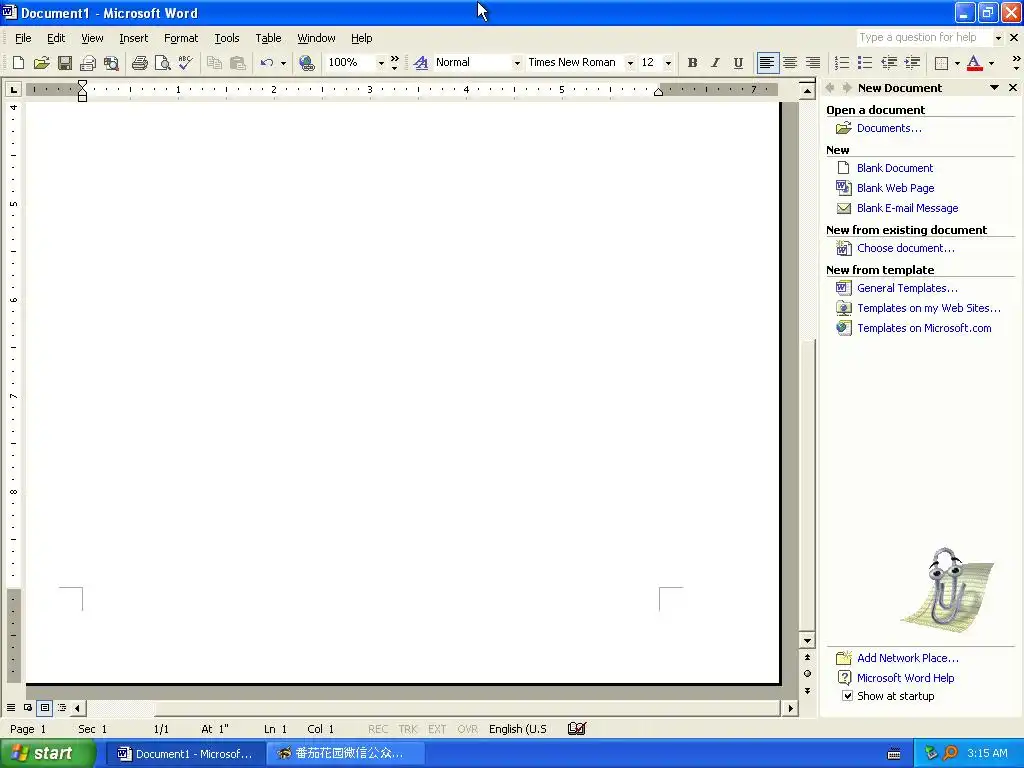
Task: Open the File menu
Action: pyautogui.click(x=23, y=38)
